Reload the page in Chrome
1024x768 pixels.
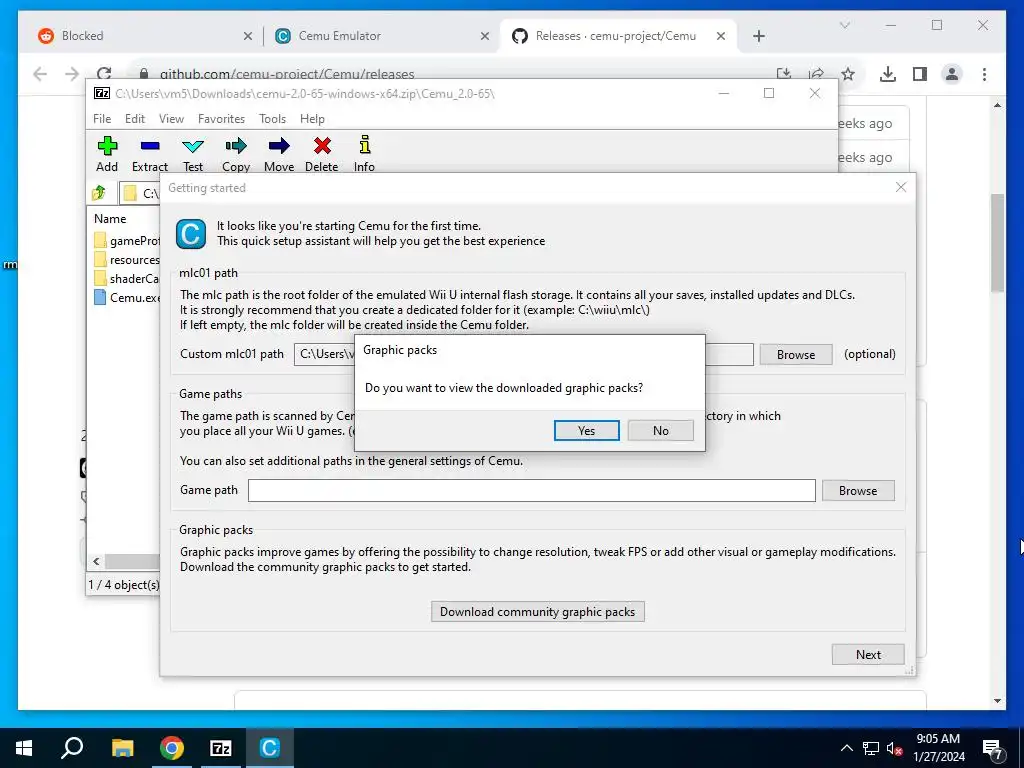(x=104, y=74)
